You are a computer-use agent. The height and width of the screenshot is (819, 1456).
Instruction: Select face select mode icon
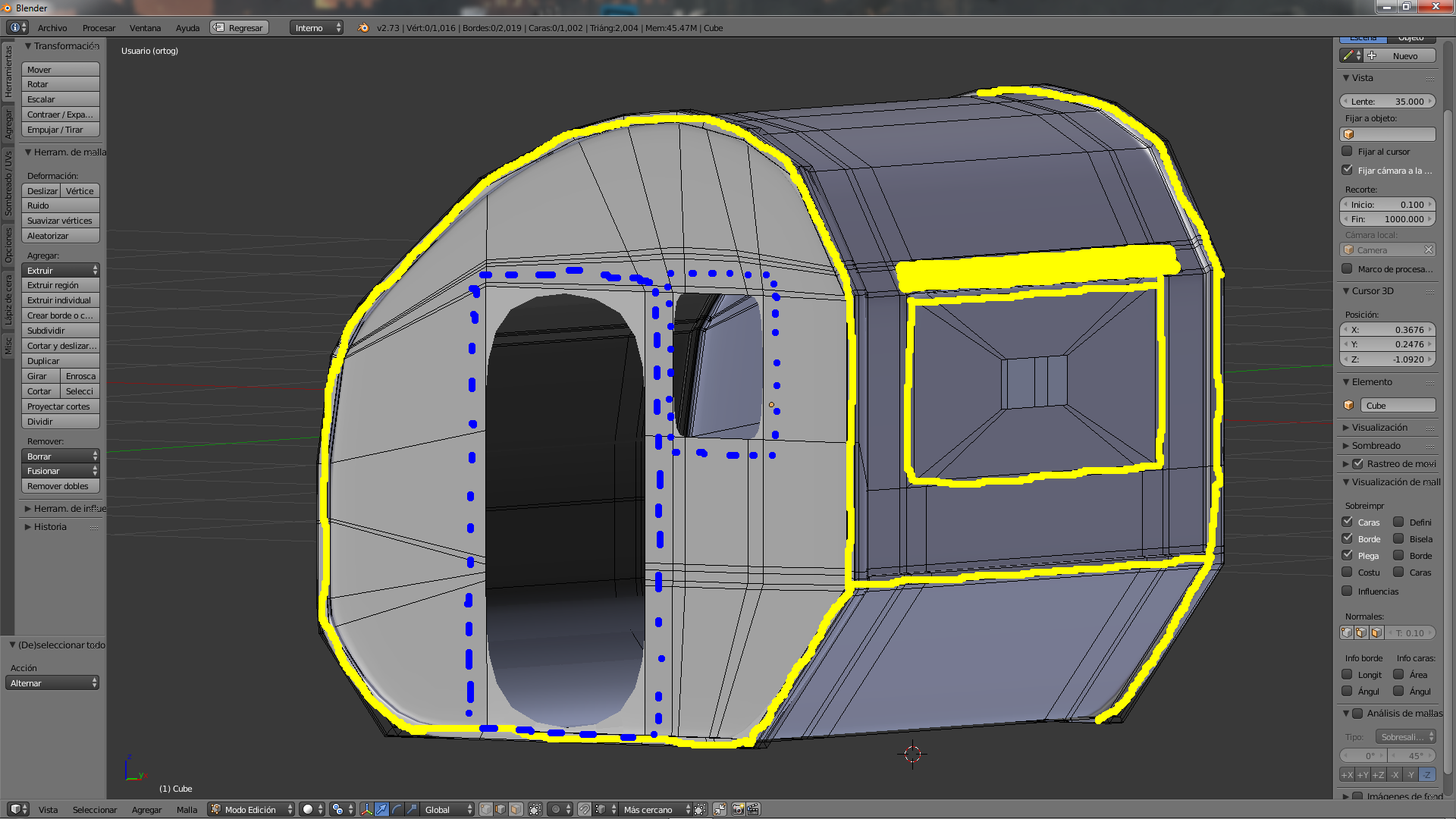[516, 809]
